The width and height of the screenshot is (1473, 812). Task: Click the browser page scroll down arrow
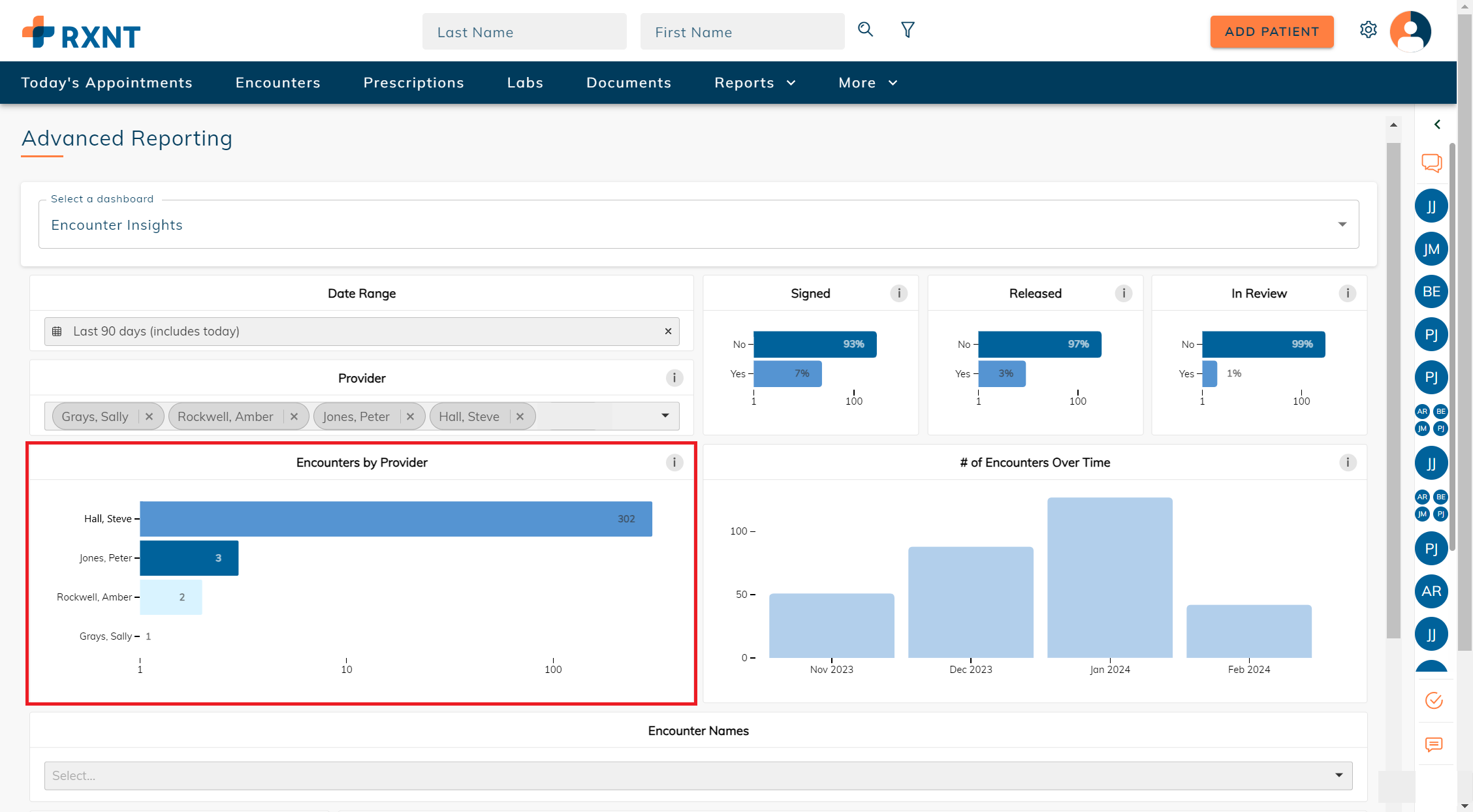1465,805
